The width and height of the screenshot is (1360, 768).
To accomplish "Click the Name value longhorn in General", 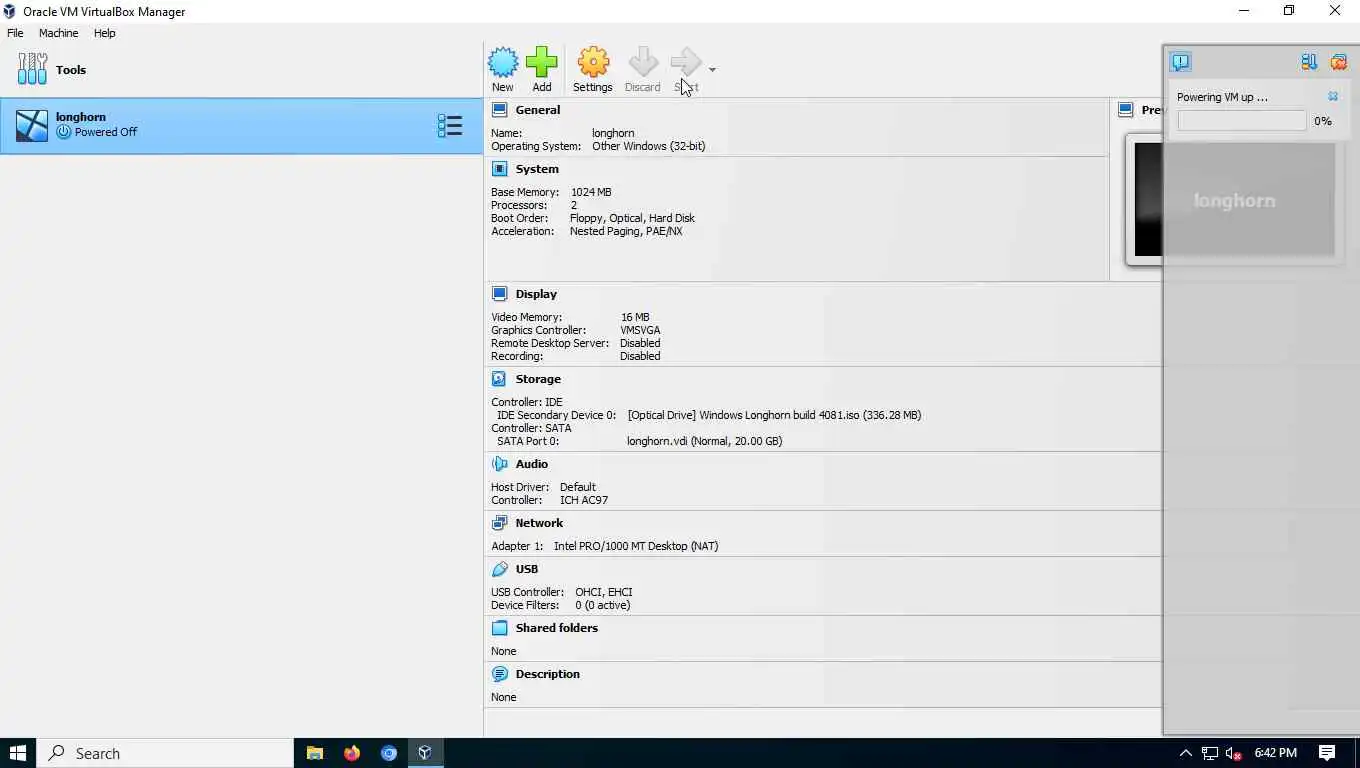I will pos(613,133).
